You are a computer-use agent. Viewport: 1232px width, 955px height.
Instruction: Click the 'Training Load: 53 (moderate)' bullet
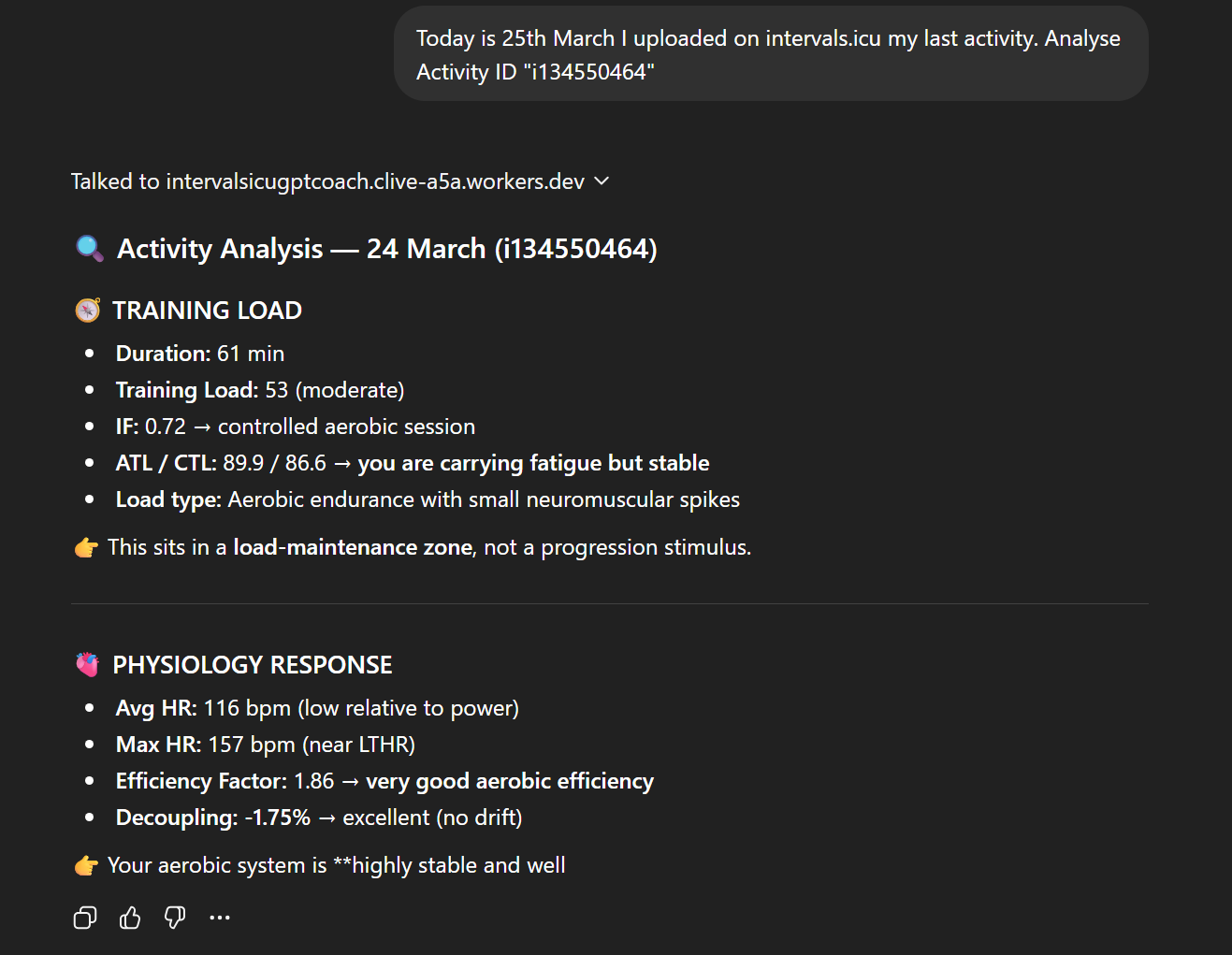coord(260,390)
